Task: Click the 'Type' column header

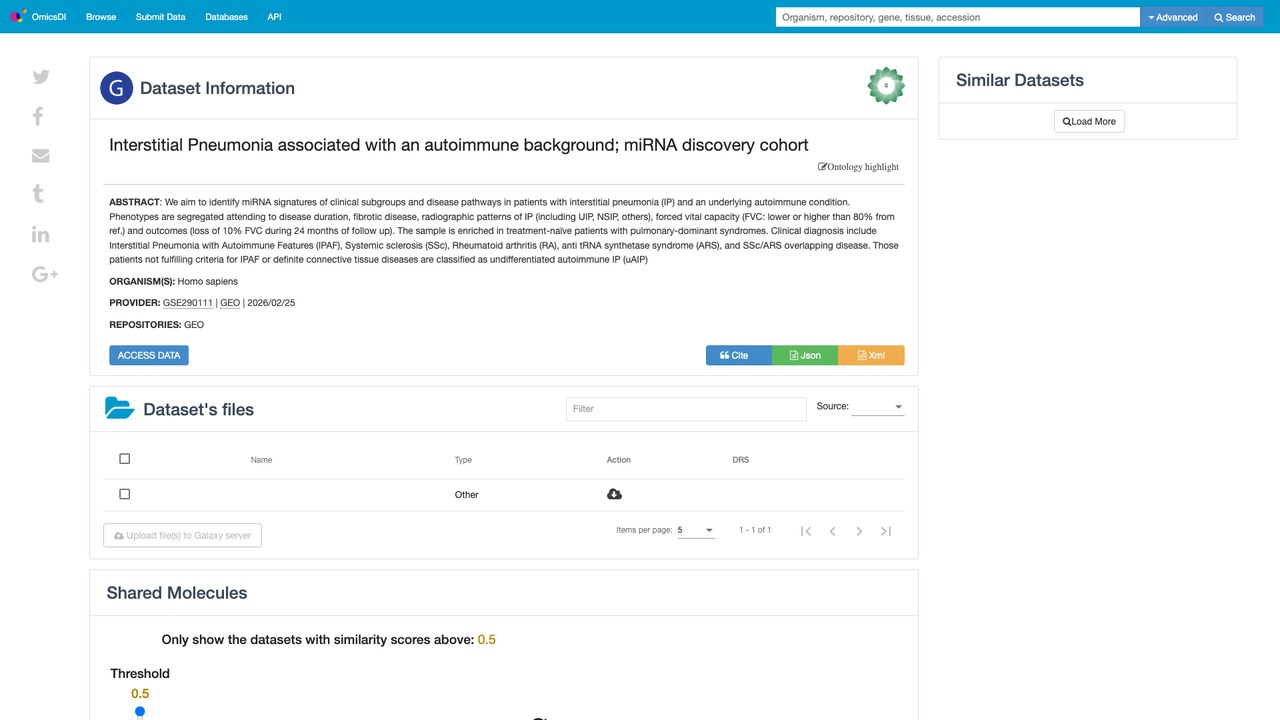Action: pyautogui.click(x=463, y=460)
